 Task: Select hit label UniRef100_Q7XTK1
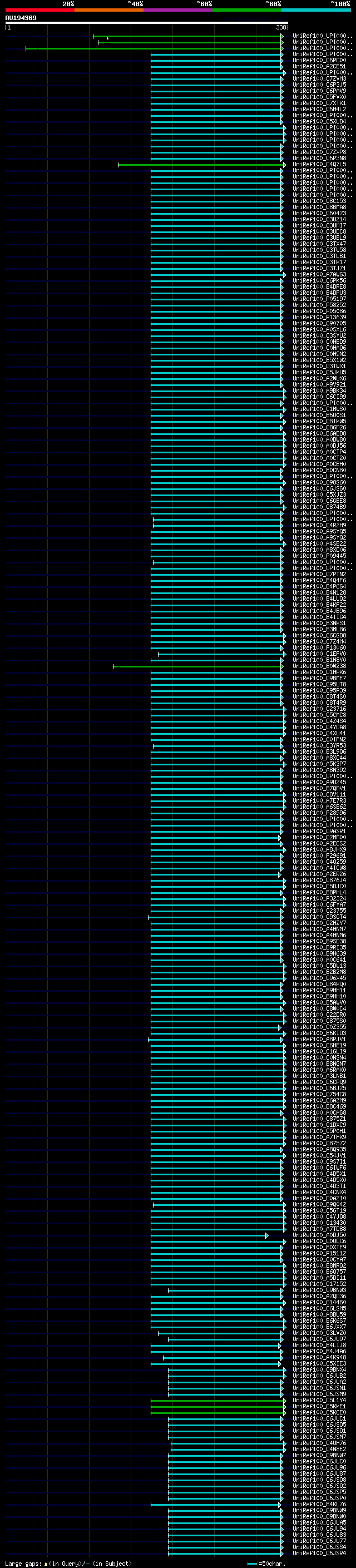tap(319, 103)
